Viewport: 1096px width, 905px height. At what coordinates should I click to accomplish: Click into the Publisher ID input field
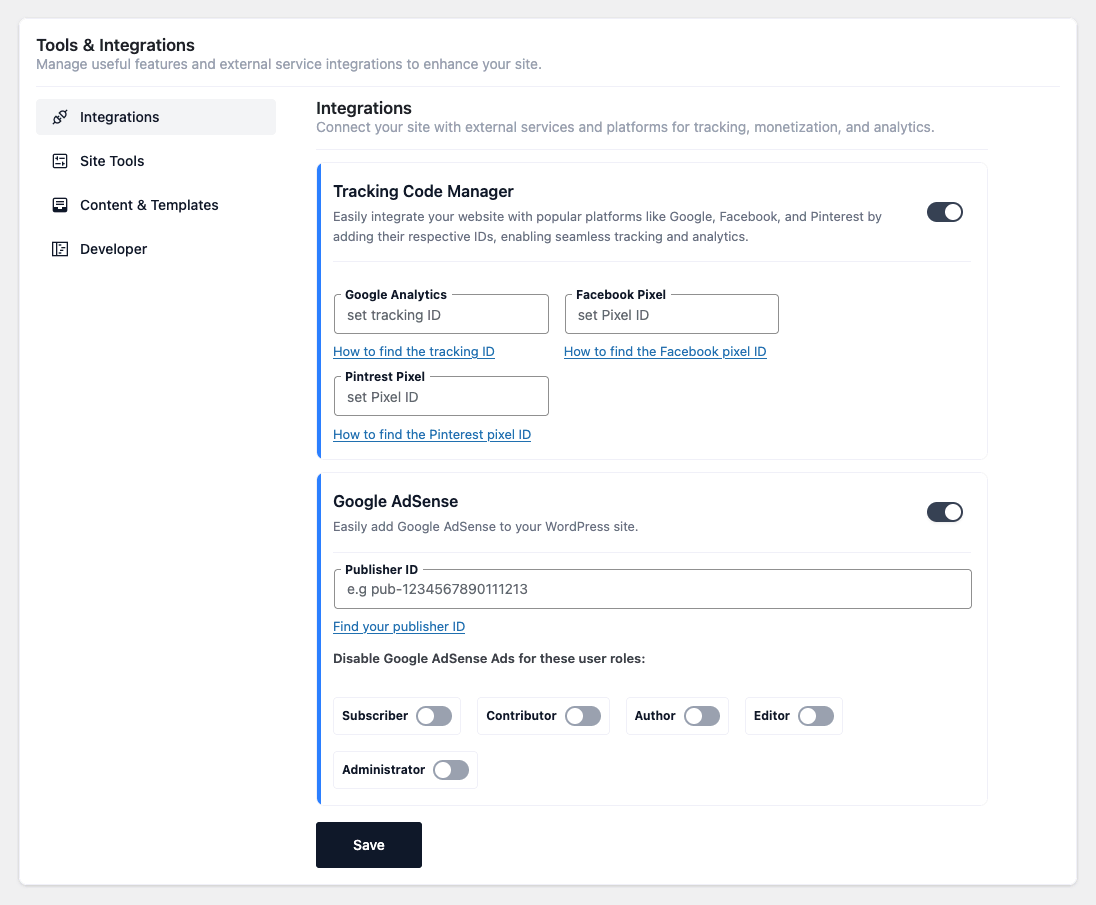coord(652,589)
